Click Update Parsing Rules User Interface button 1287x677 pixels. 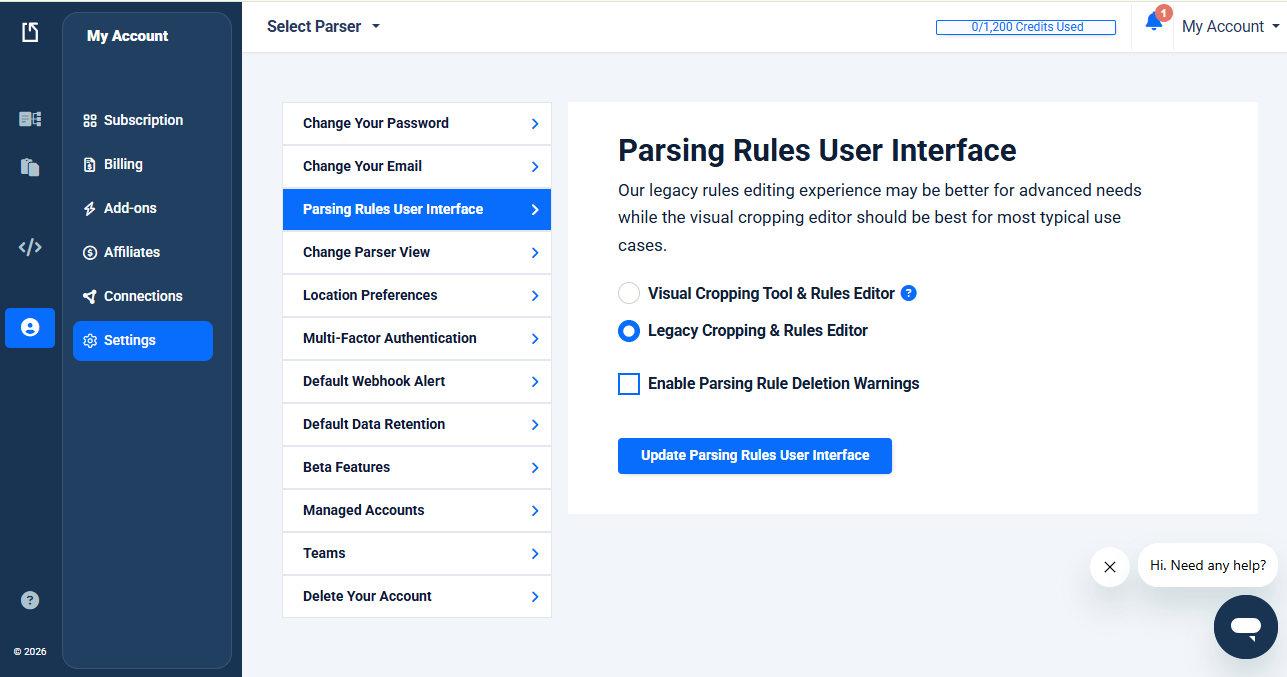(x=754, y=456)
